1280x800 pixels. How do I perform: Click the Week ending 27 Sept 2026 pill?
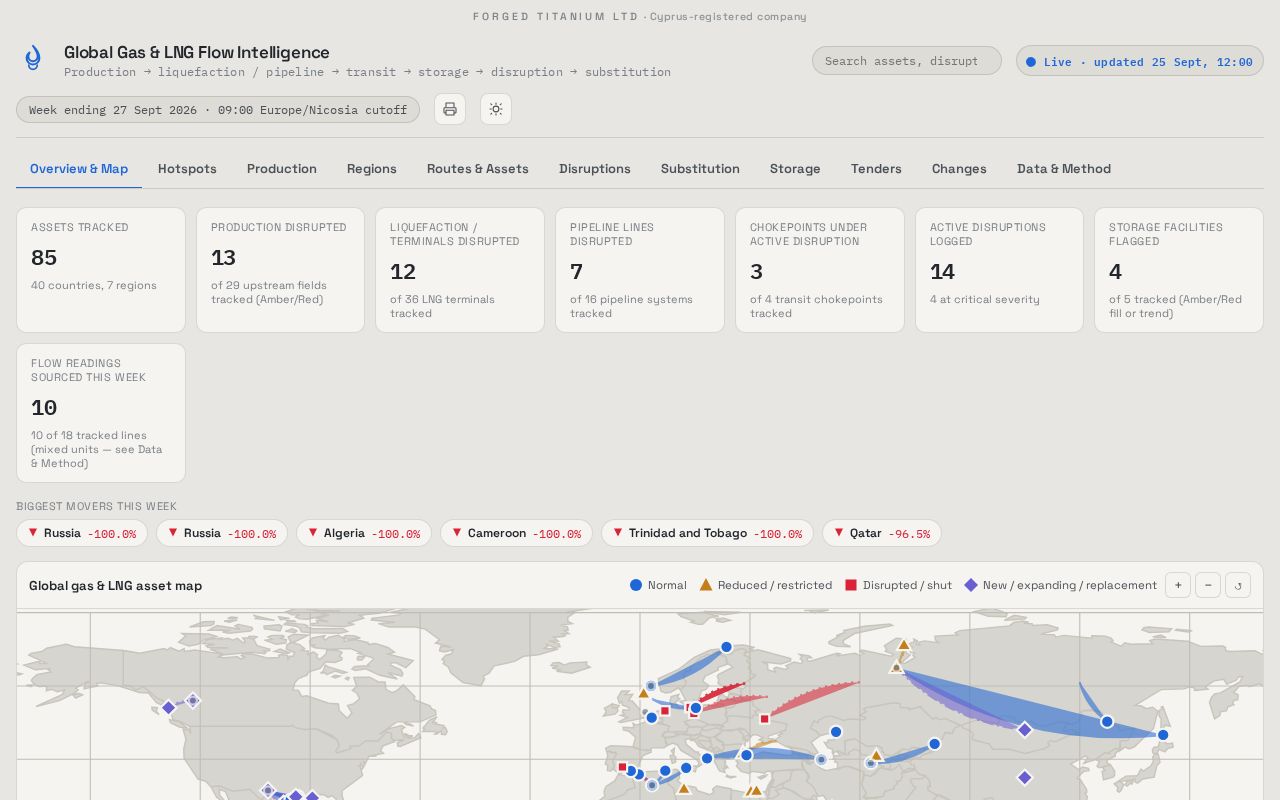[218, 110]
